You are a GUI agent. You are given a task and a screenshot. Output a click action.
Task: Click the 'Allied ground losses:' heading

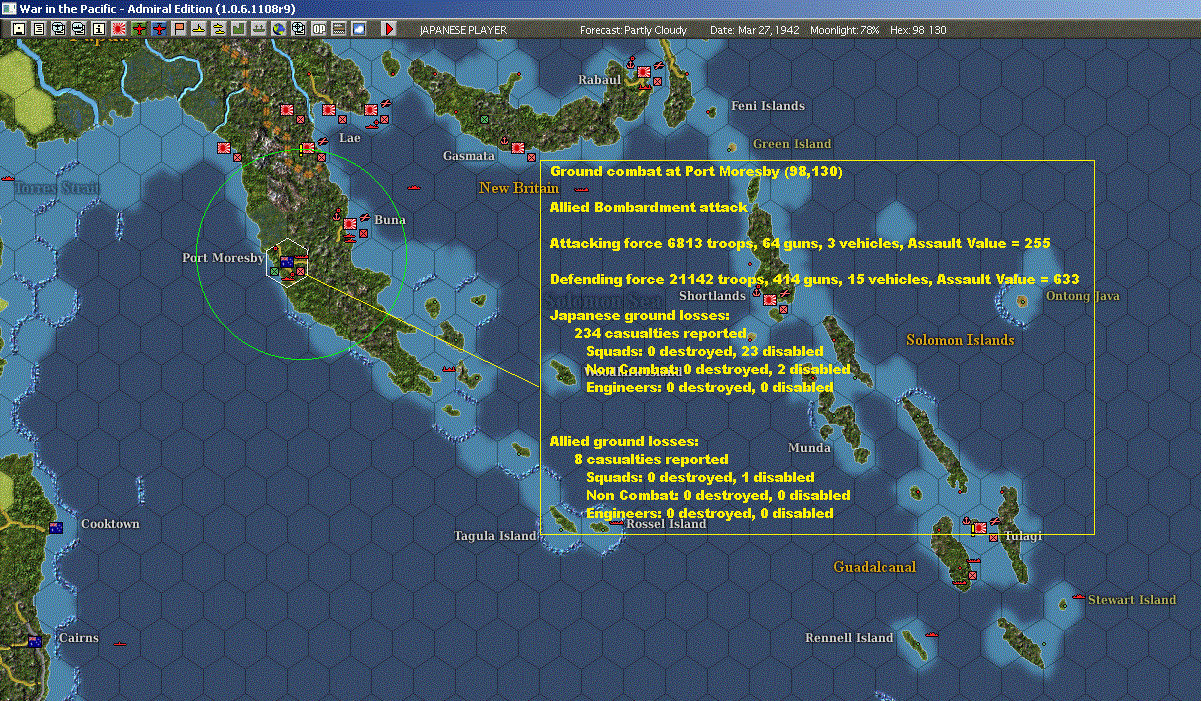coord(624,441)
